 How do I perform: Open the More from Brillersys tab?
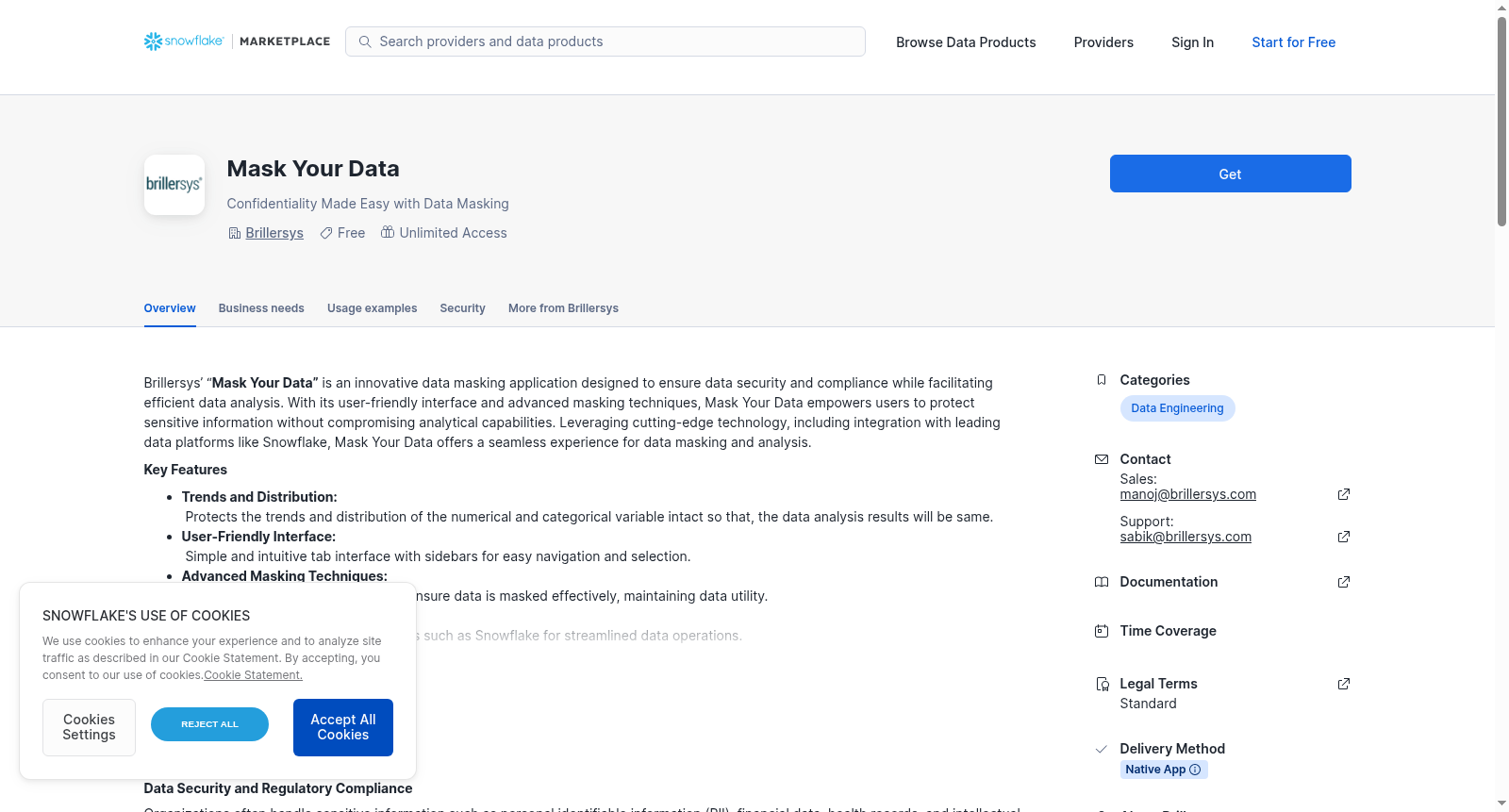click(x=563, y=308)
